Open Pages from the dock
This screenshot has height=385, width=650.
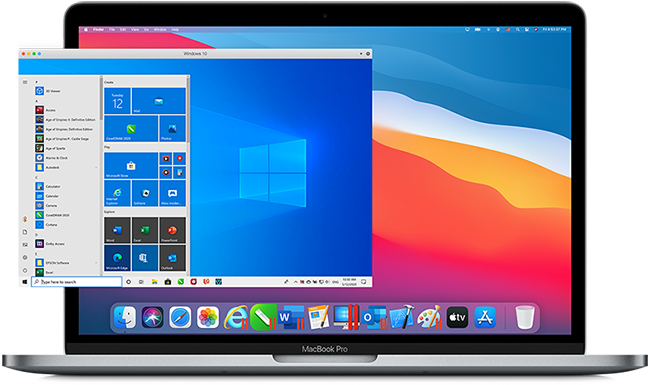tap(318, 317)
